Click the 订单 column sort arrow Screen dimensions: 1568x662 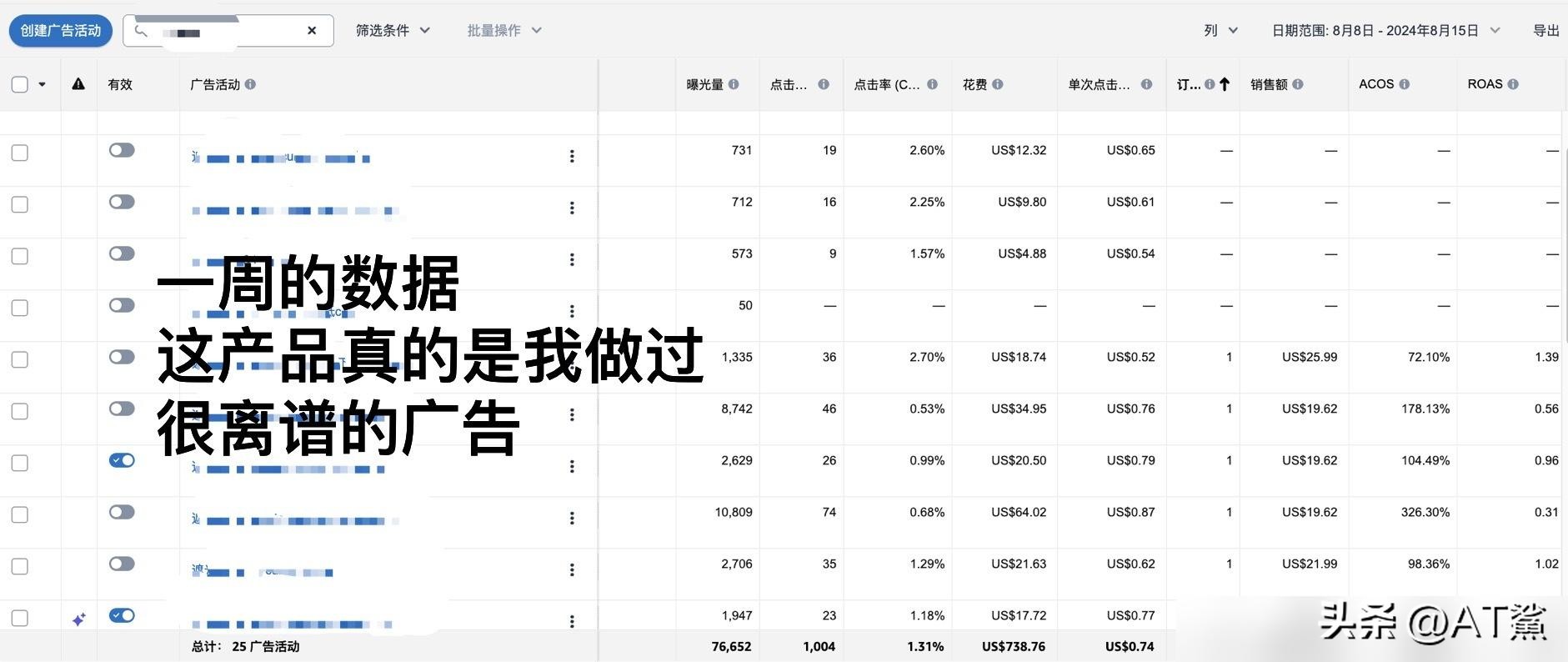[1225, 84]
